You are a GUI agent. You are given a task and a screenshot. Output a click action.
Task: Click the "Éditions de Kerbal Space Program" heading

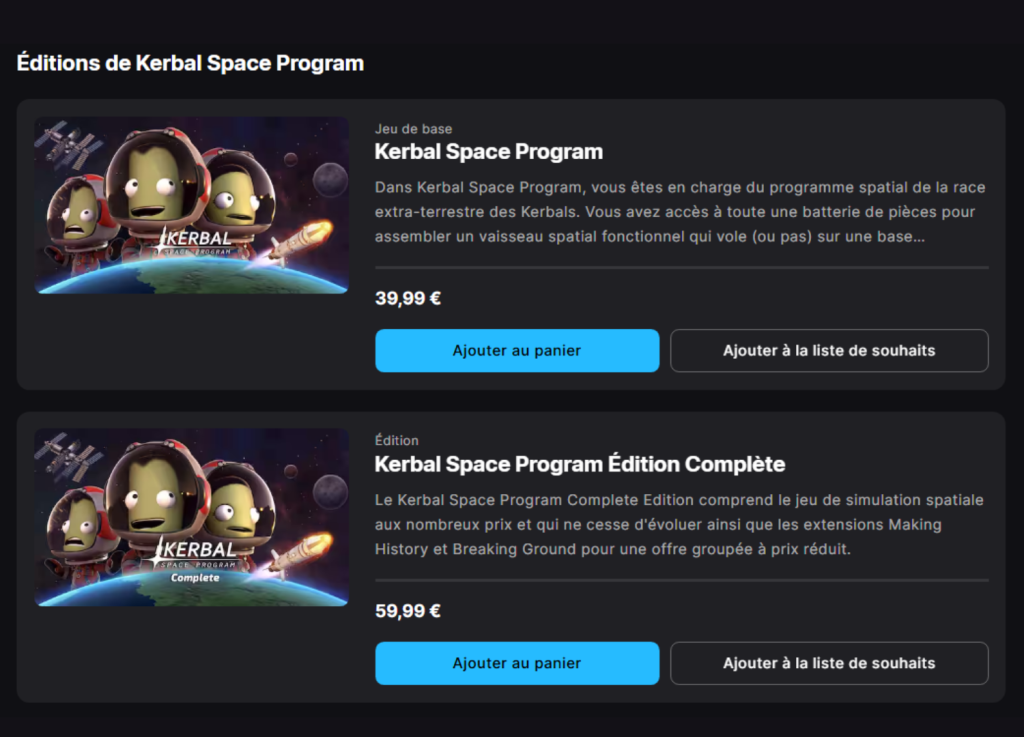click(190, 63)
